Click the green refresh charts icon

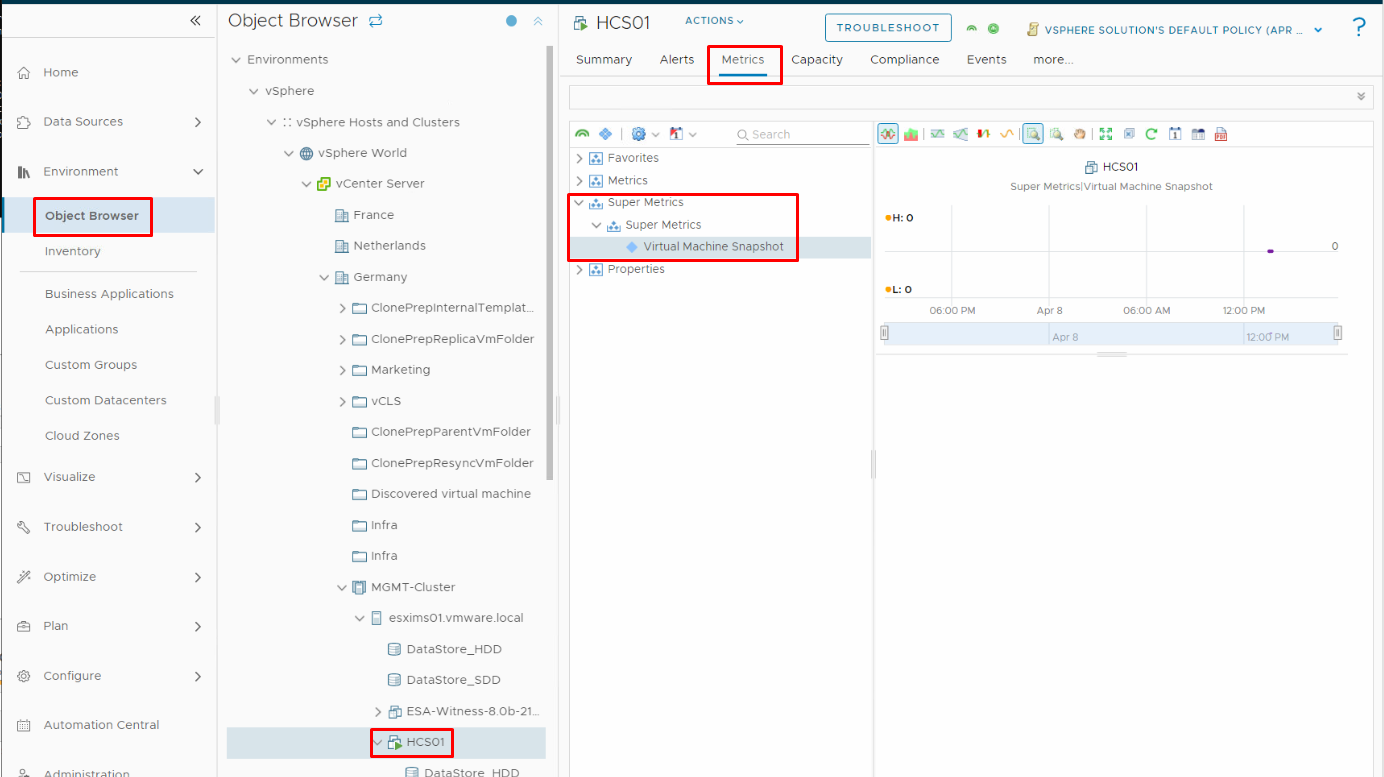click(x=1151, y=134)
